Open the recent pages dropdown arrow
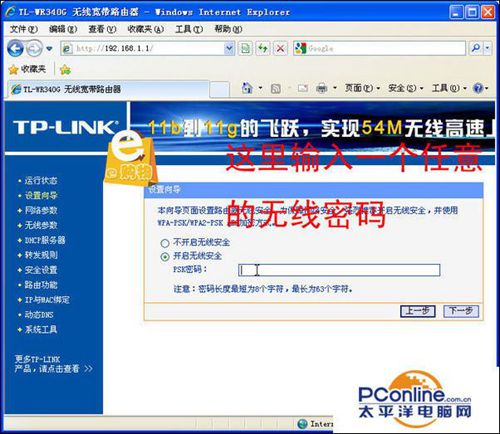 tap(49, 49)
